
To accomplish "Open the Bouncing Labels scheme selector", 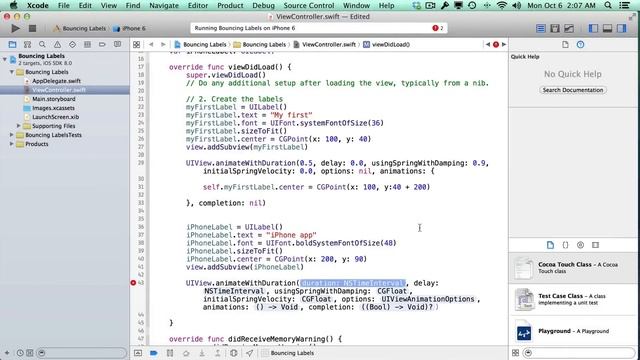I will pyautogui.click(x=80, y=28).
